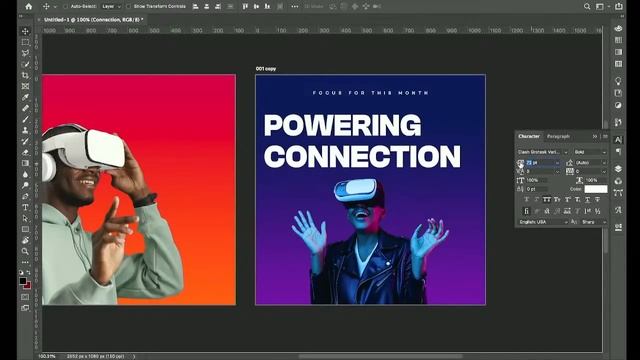Screen dimensions: 640x360
Task: Select the Gradient tool
Action: (x=25, y=163)
